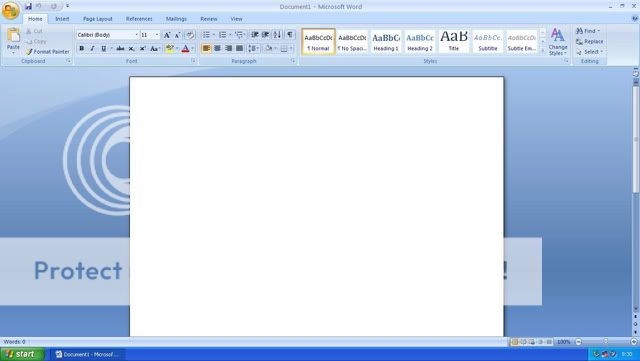
Task: Toggle Show/Hide paragraph marks
Action: (x=290, y=35)
